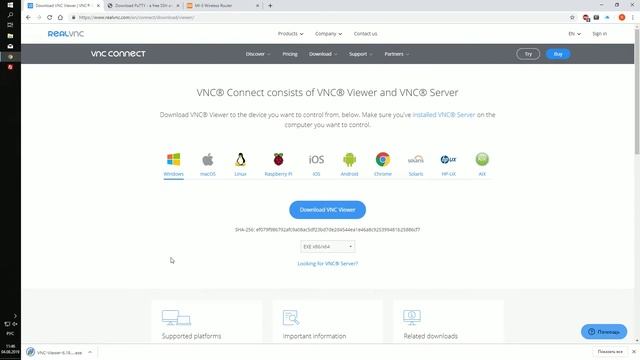The height and width of the screenshot is (360, 640).
Task: Open the Related downloads card icon
Action: [x=412, y=317]
